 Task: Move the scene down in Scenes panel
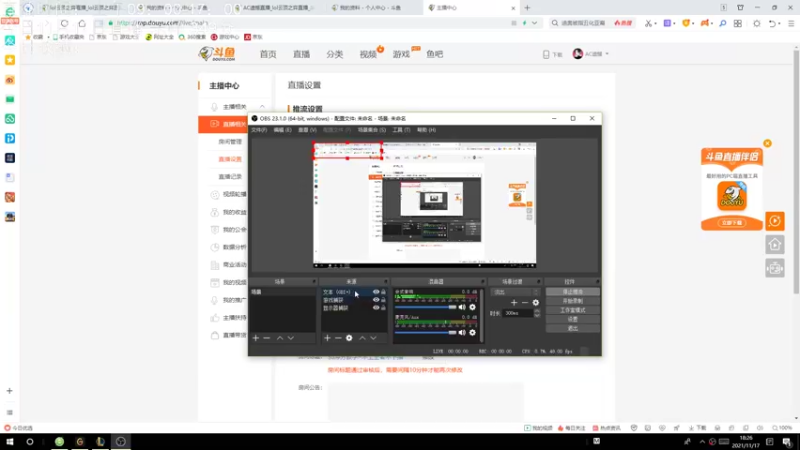[x=291, y=338]
